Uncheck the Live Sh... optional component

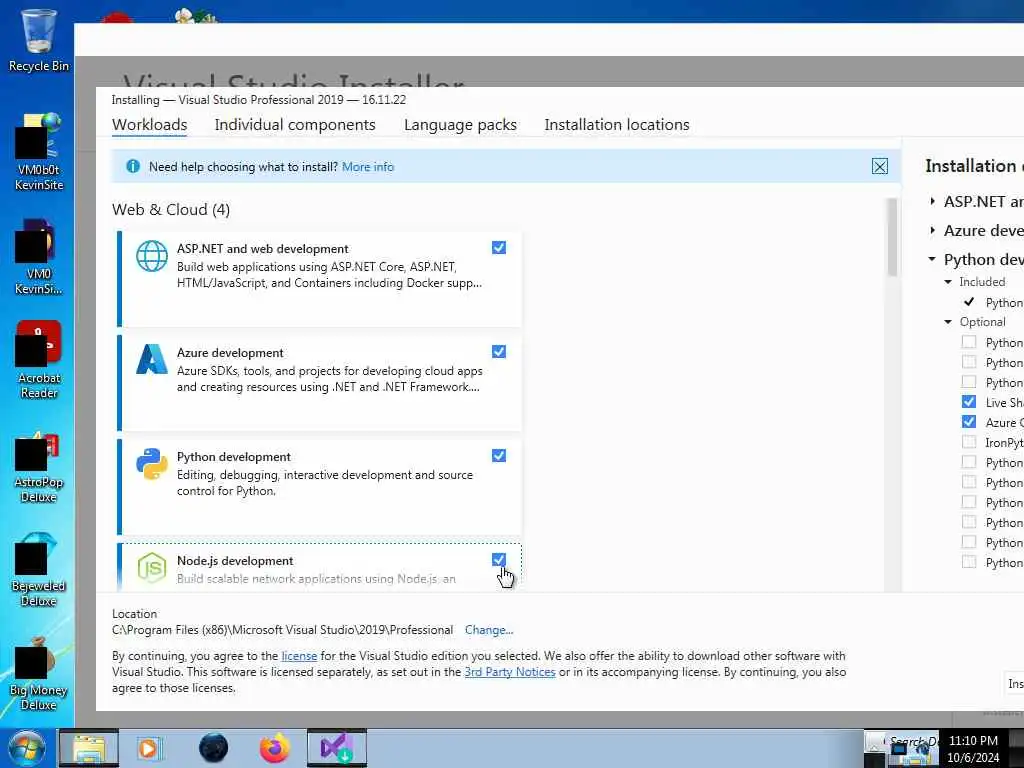pos(969,402)
